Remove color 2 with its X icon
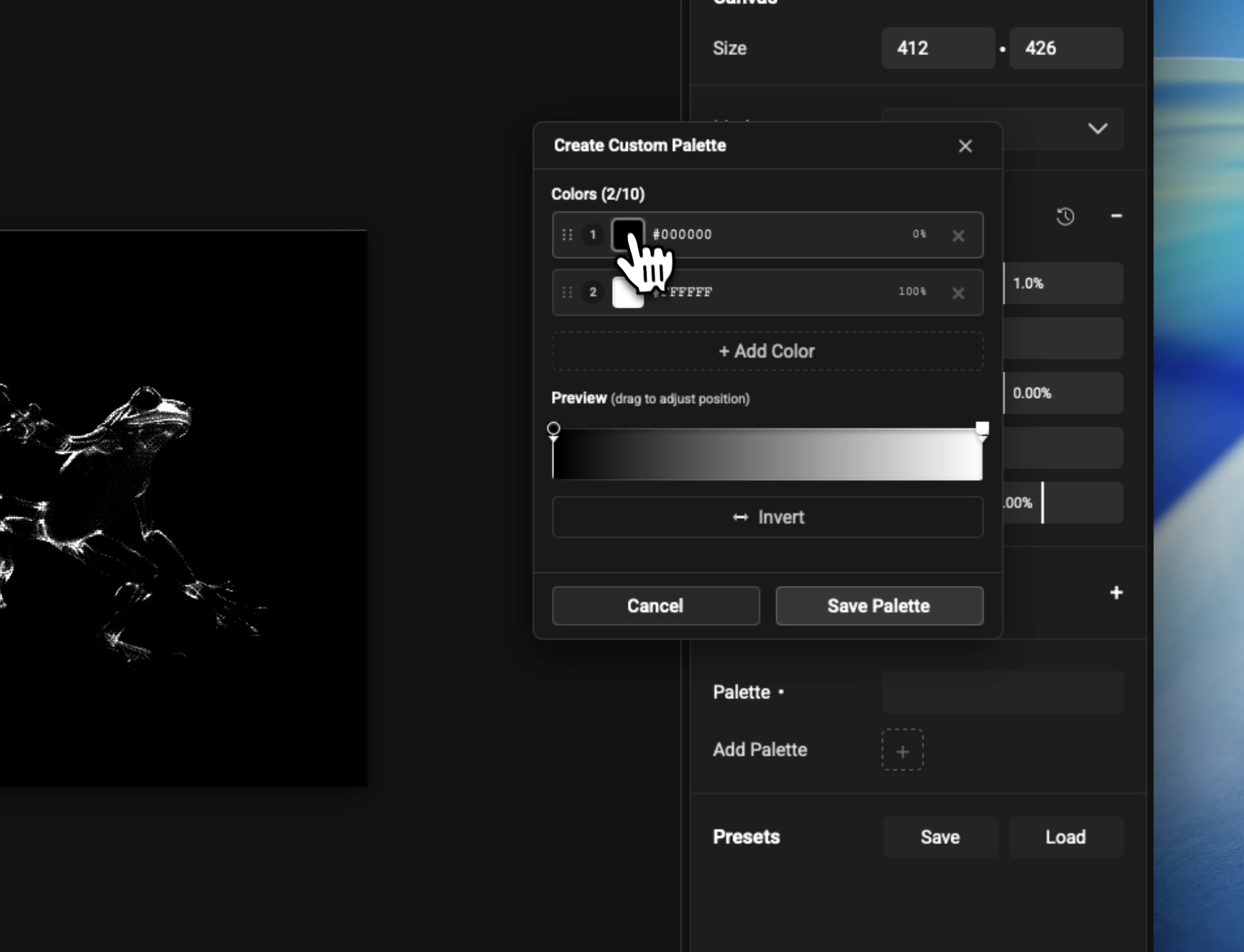The image size is (1244, 952). coord(958,293)
